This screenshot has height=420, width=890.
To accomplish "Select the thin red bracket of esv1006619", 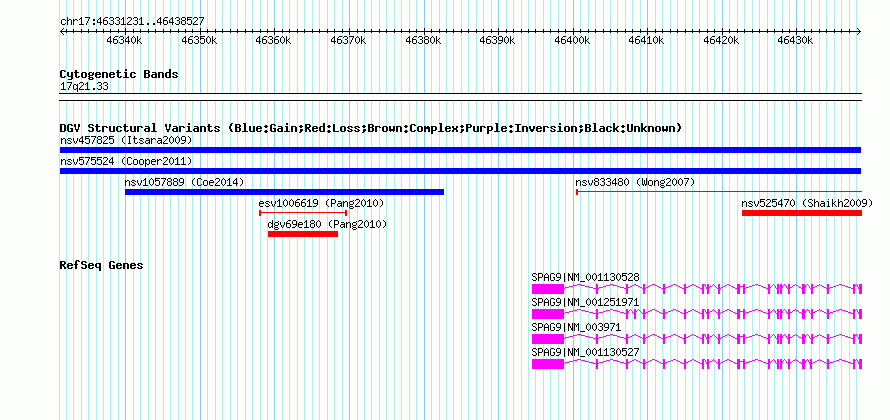I will pyautogui.click(x=303, y=213).
